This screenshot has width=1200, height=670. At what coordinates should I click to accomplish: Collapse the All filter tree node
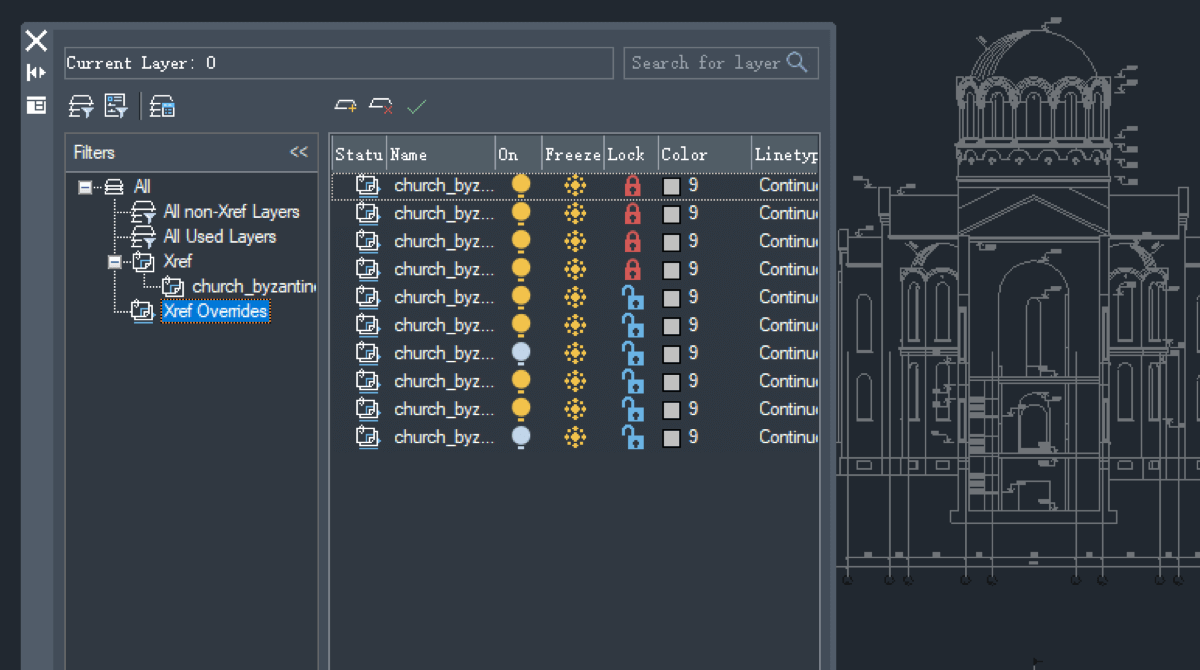click(x=85, y=187)
